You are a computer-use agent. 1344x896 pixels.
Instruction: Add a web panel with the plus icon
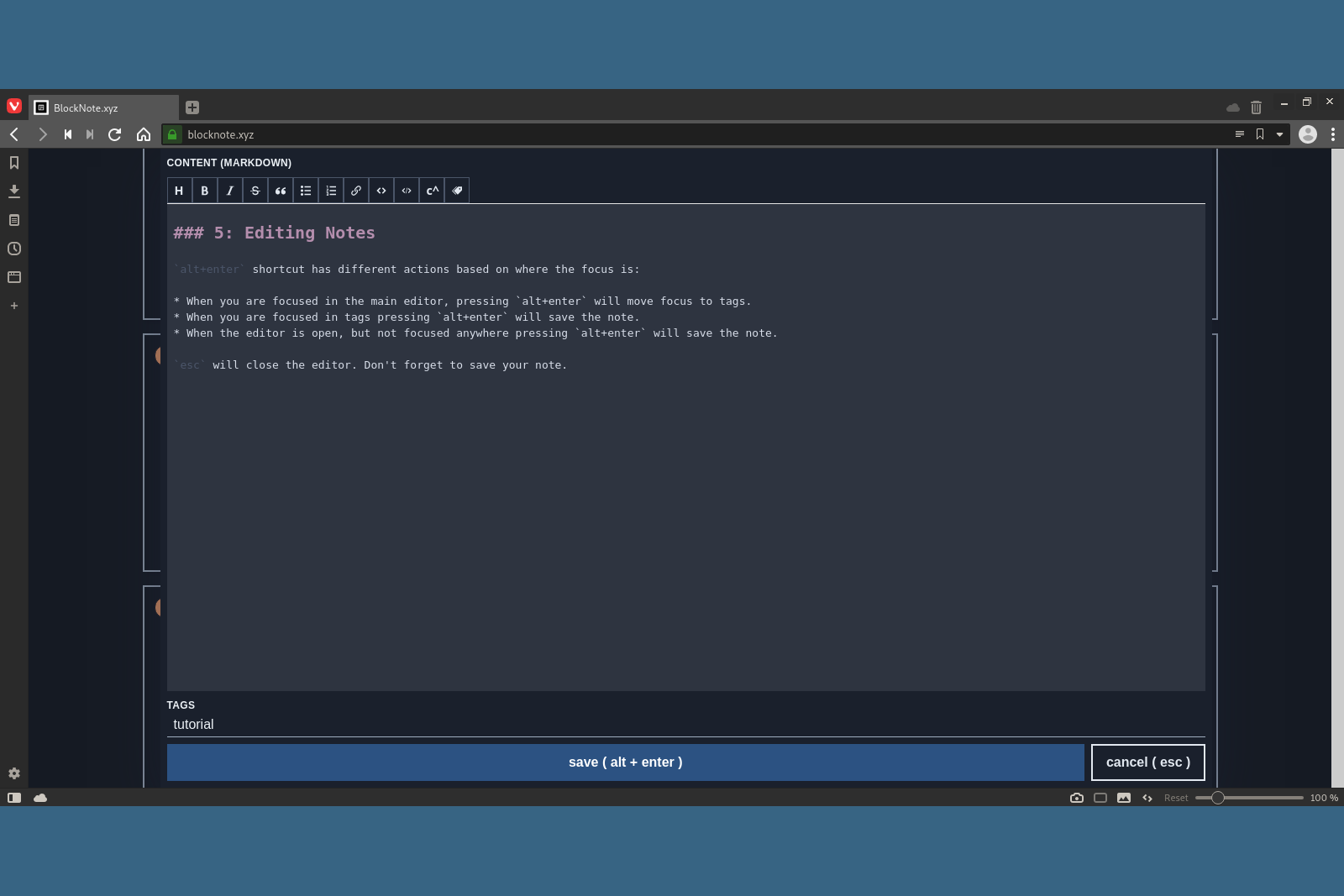click(x=14, y=306)
